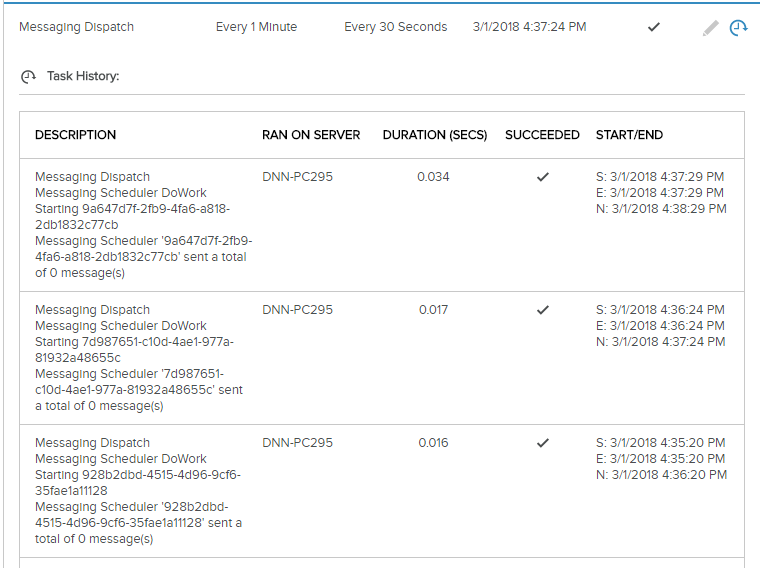Viewport: 760px width, 568px height.
Task: Click the 0.017 duration value
Action: pos(433,310)
